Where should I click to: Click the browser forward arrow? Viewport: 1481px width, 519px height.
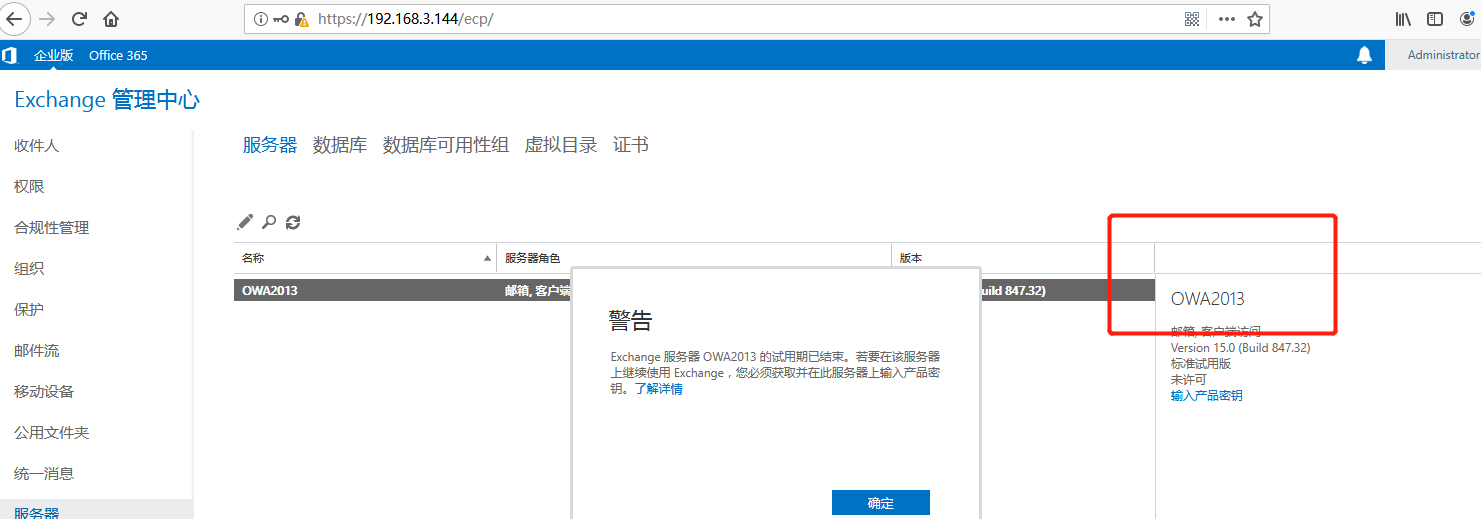pos(47,19)
